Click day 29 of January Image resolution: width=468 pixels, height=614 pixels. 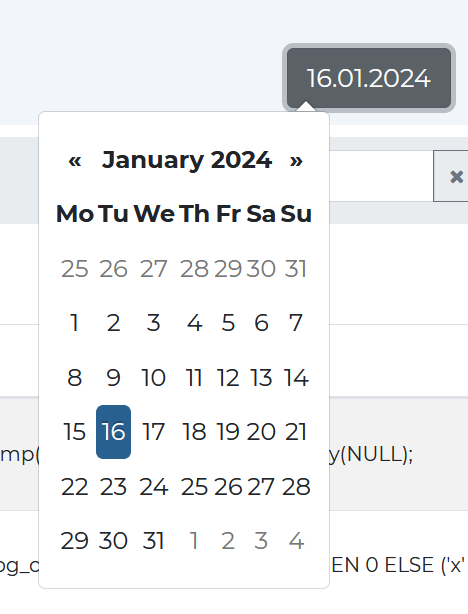point(74,541)
